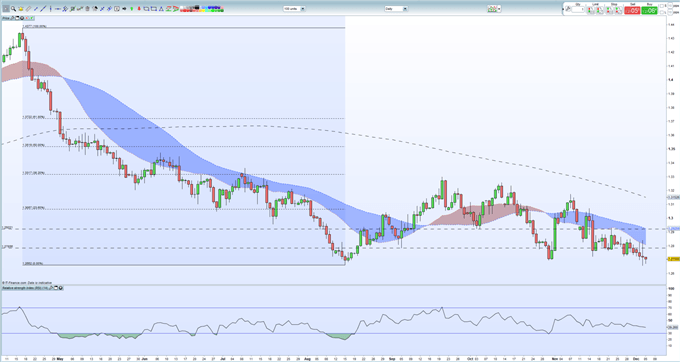Select the black left arrow marker tool
Image resolution: width=680 pixels, height=362 pixels.
click(124, 9)
